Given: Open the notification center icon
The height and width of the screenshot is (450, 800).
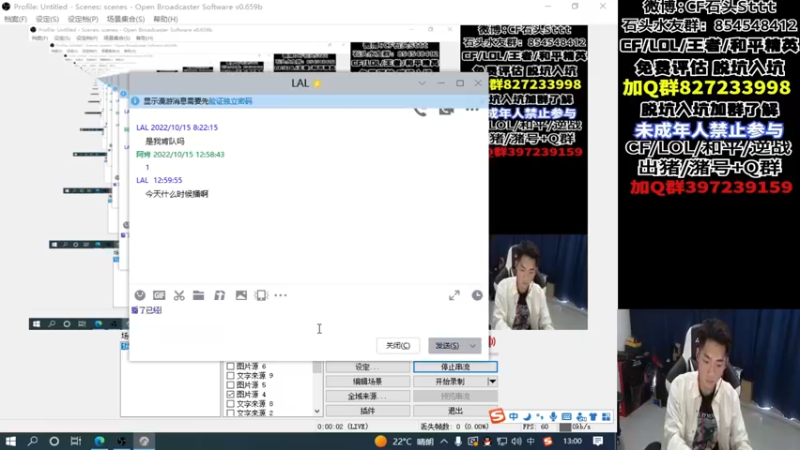Looking at the screenshot, I should coord(598,441).
